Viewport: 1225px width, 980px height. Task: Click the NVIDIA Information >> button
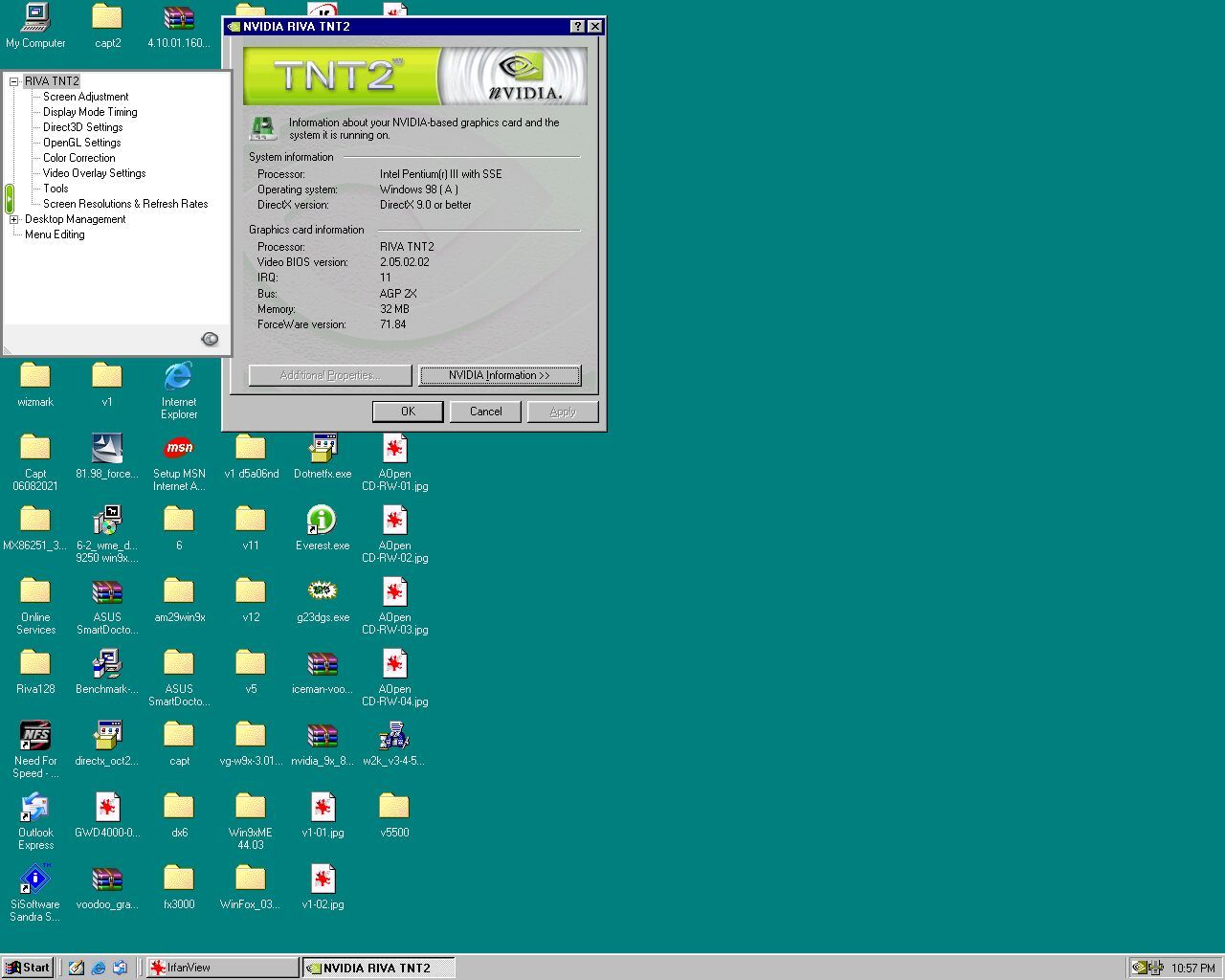pyautogui.click(x=500, y=375)
